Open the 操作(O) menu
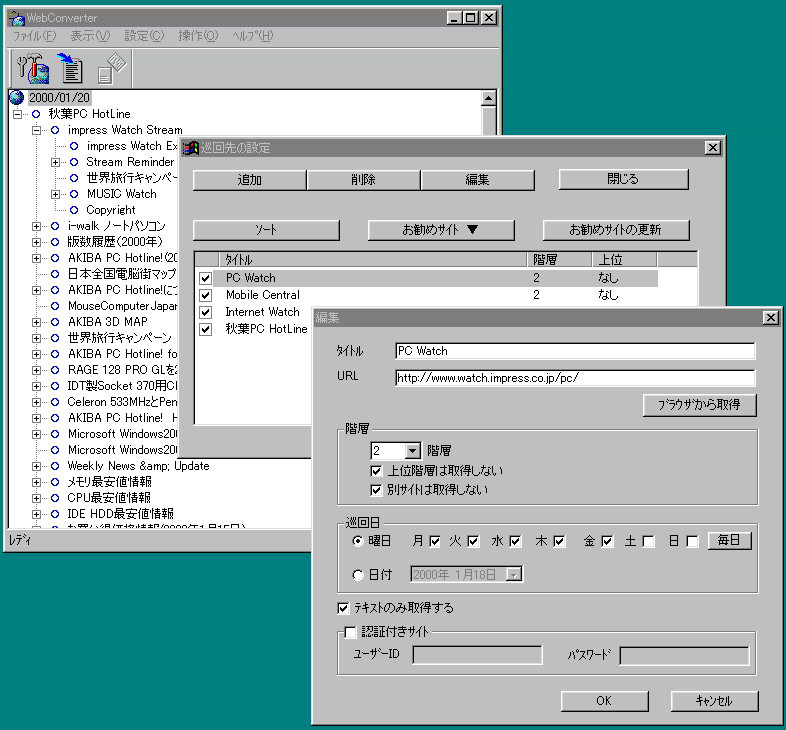This screenshot has width=786, height=730. tap(197, 36)
